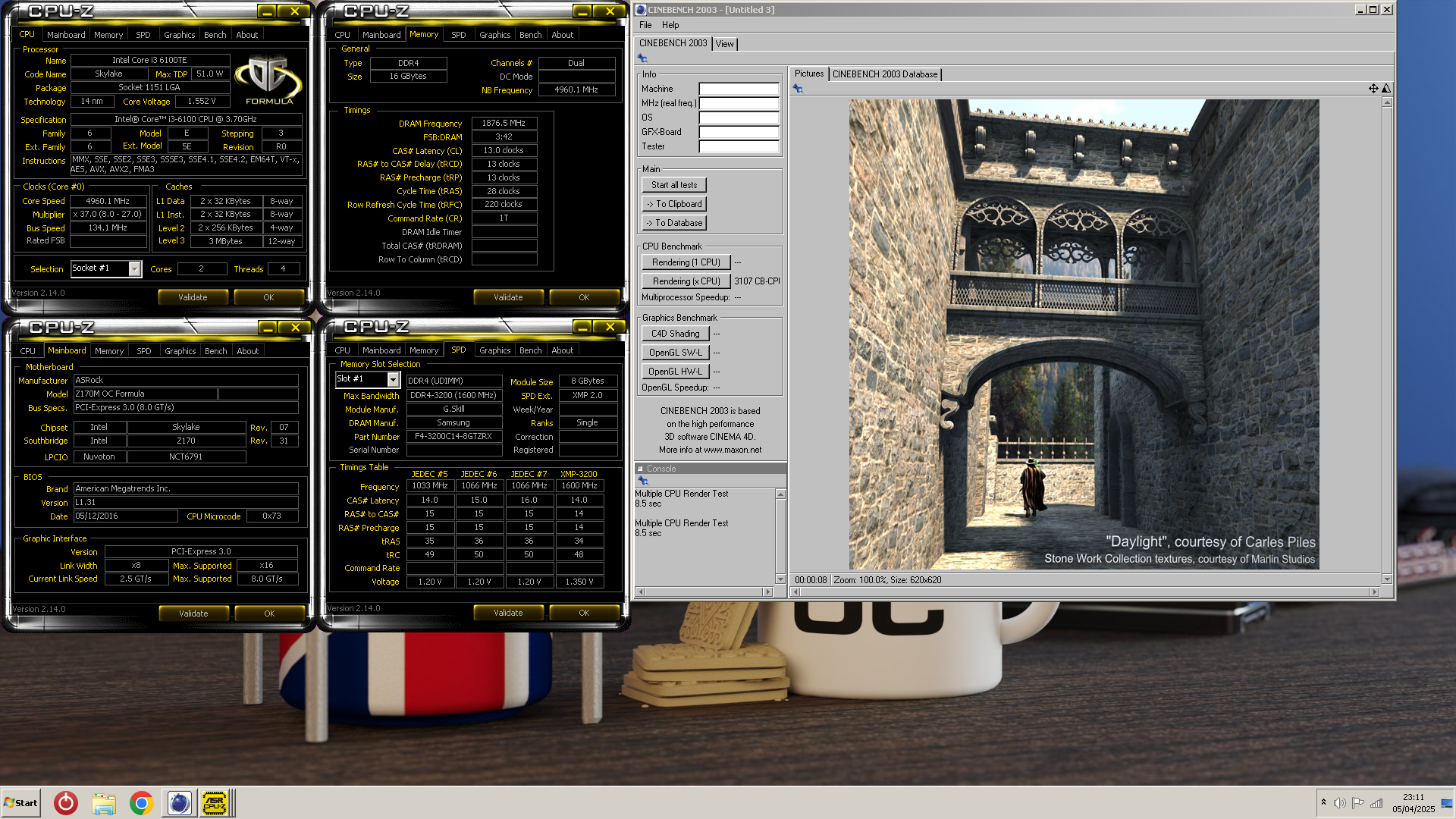Open the File menu in CINEBENCH
1456x819 pixels.
tap(645, 25)
